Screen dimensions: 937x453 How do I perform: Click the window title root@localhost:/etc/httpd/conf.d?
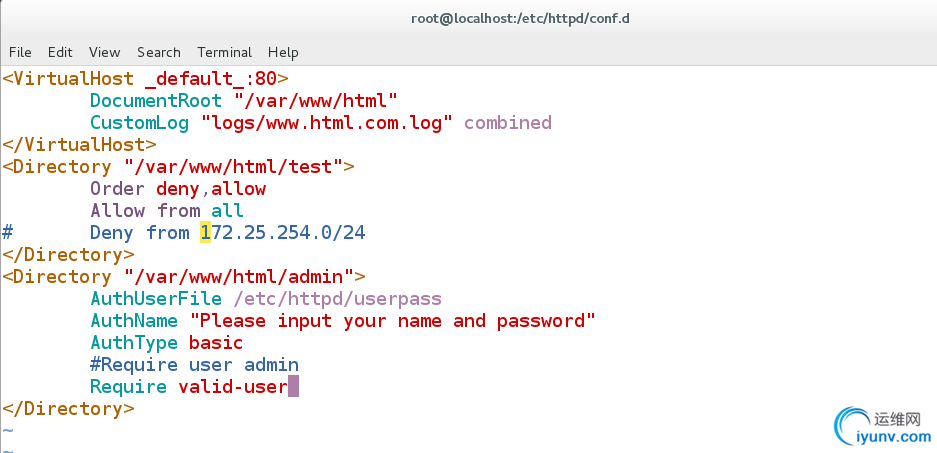(x=520, y=19)
